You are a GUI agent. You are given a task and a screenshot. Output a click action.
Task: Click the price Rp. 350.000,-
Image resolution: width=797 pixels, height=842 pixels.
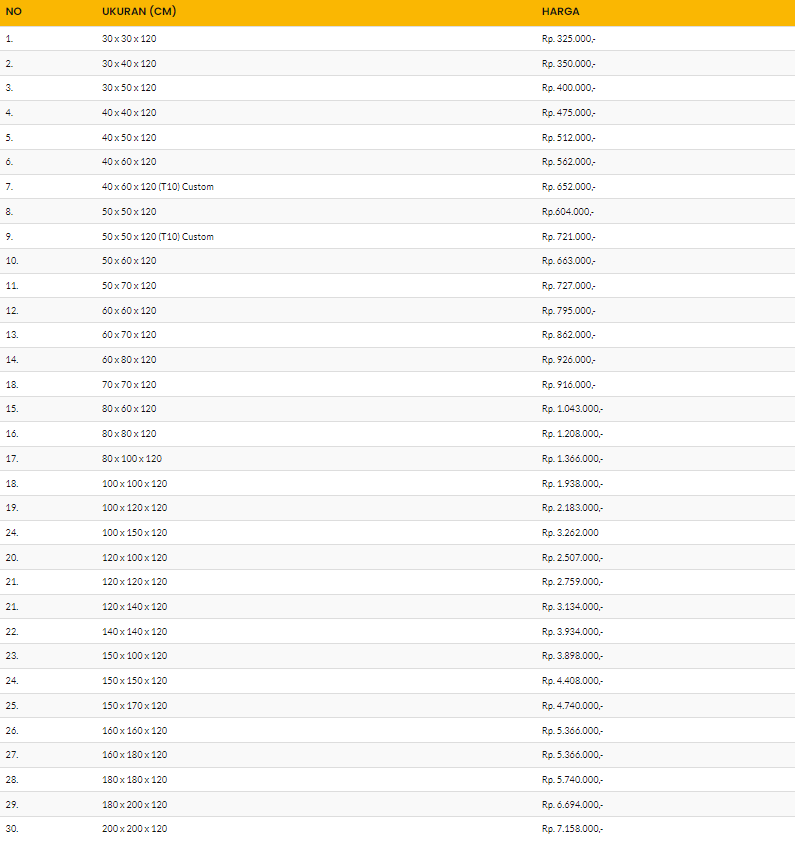(569, 63)
